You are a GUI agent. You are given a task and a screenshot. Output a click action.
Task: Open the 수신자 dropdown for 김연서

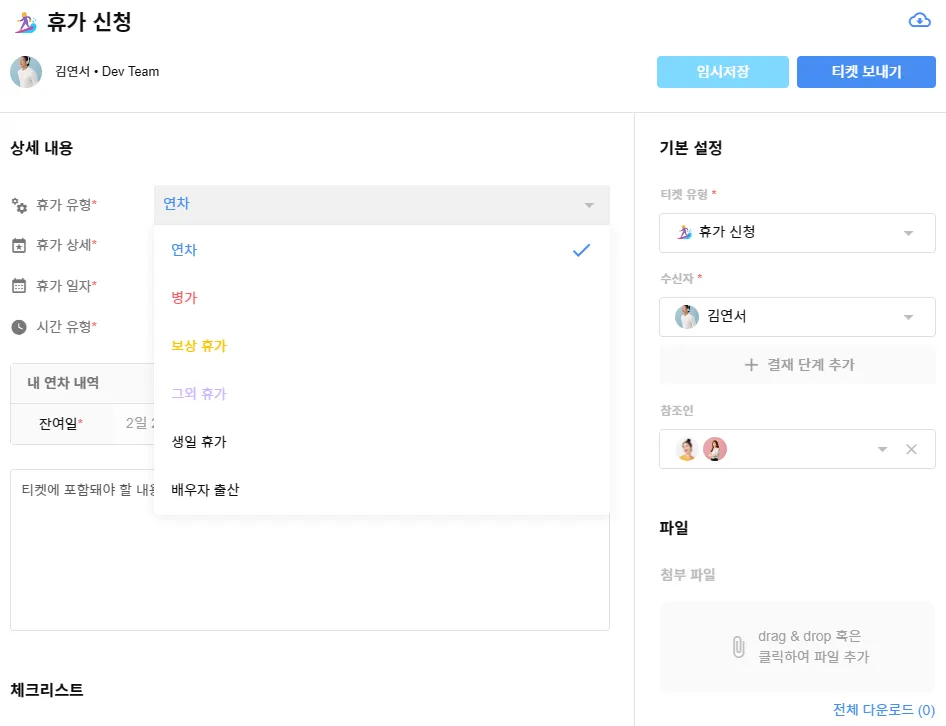797,317
